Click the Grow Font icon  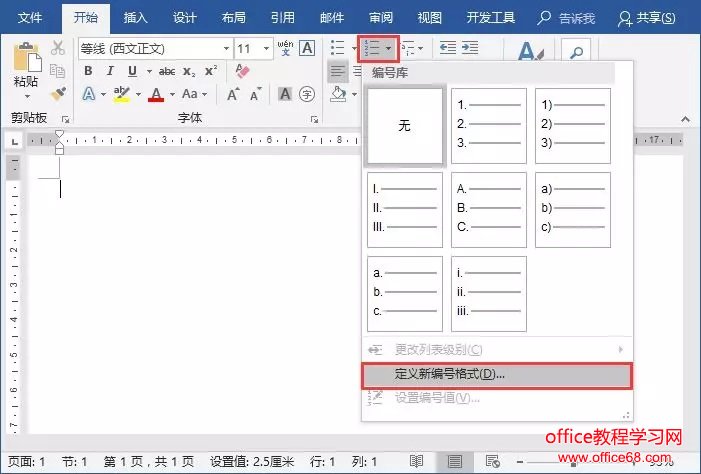click(233, 94)
